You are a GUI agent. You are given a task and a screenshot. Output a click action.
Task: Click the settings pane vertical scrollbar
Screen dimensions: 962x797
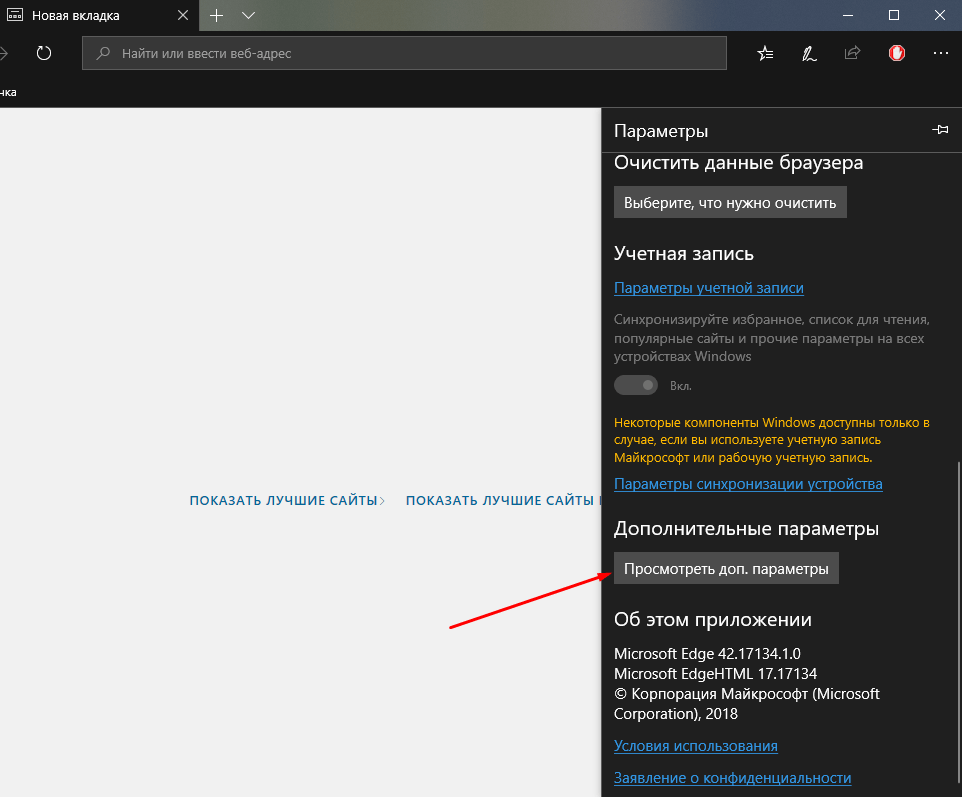[958, 620]
